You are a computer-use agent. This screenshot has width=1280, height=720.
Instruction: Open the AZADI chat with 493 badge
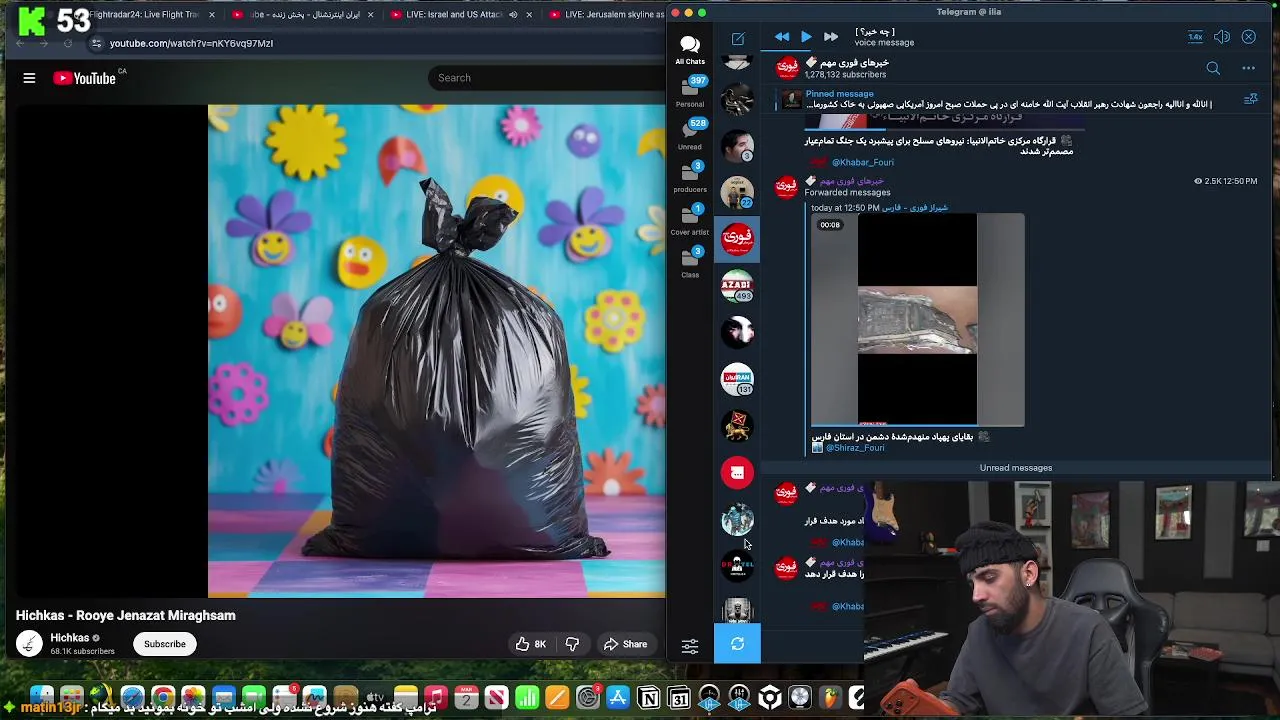pyautogui.click(x=737, y=285)
